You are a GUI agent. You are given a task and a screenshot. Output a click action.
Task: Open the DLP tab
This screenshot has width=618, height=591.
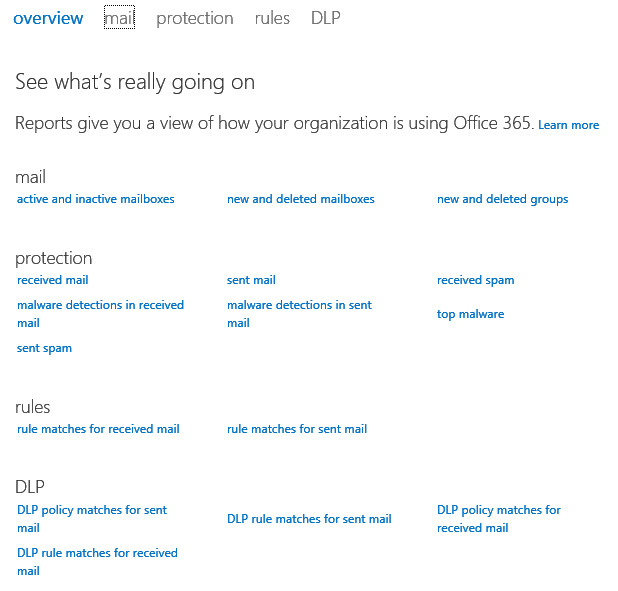(325, 18)
